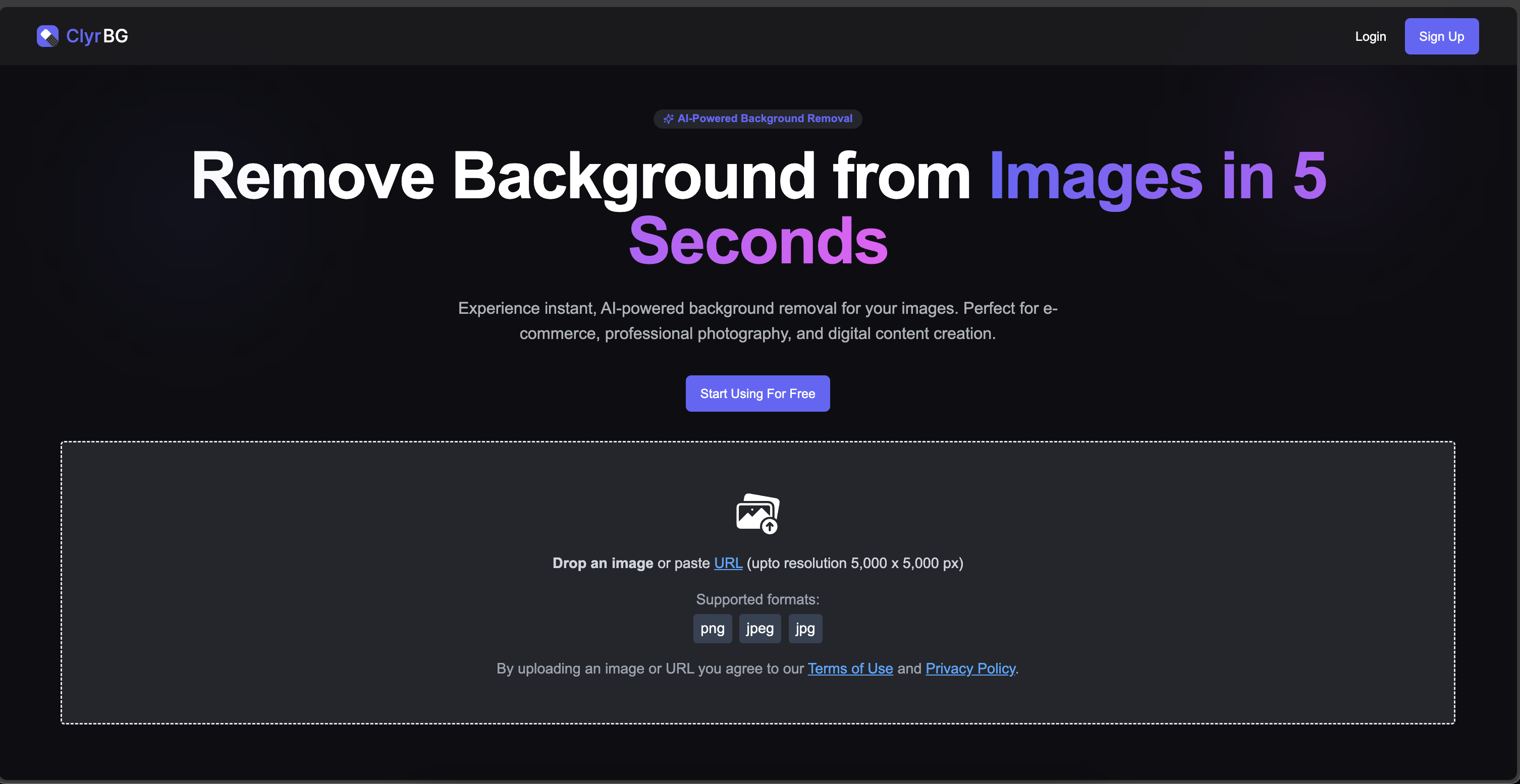This screenshot has height=784, width=1520.
Task: Click the Supported formats label
Action: point(757,599)
